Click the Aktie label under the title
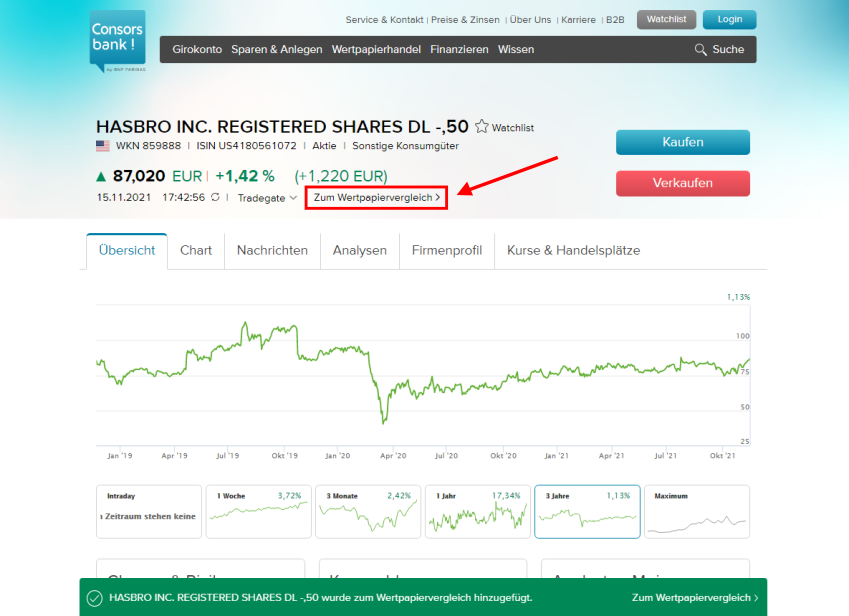Image resolution: width=849 pixels, height=616 pixels. pyautogui.click(x=324, y=146)
